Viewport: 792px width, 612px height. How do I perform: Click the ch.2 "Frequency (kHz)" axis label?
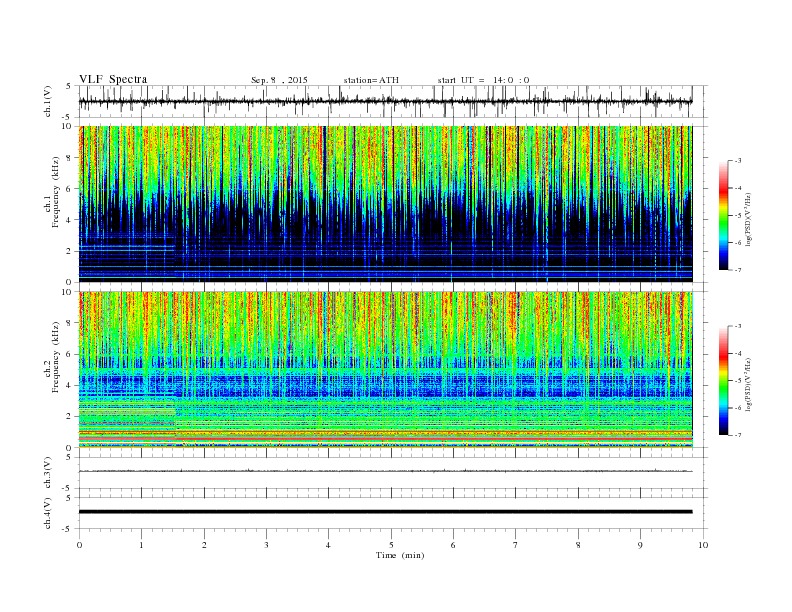(x=56, y=357)
